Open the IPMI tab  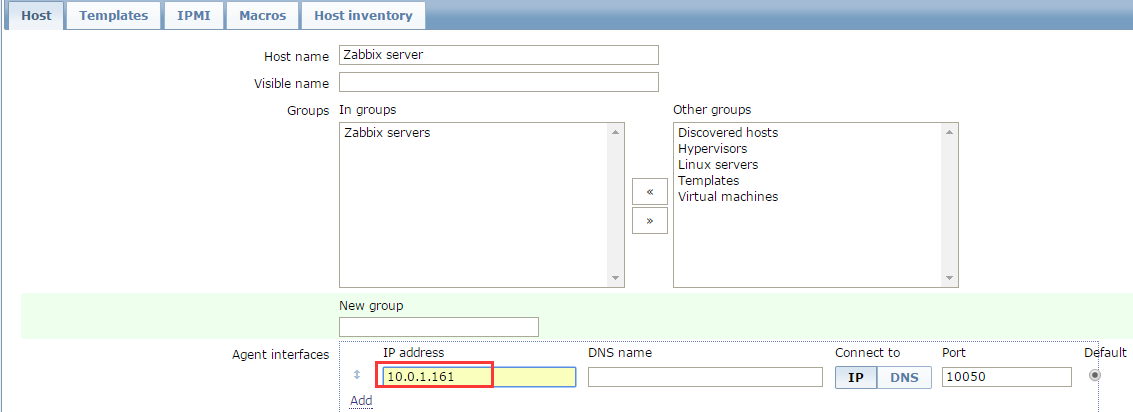(194, 15)
